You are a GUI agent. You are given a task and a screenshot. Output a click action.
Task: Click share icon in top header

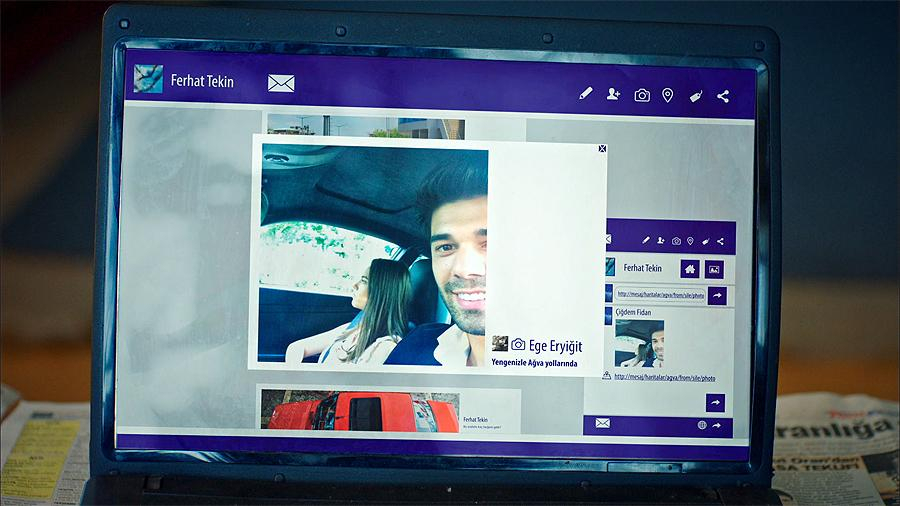723,96
